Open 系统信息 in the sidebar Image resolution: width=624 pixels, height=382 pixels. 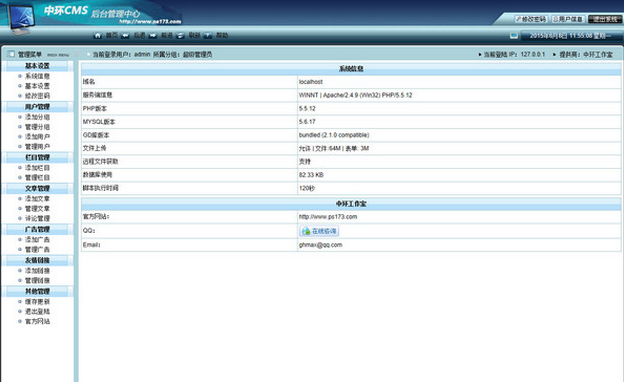point(37,76)
